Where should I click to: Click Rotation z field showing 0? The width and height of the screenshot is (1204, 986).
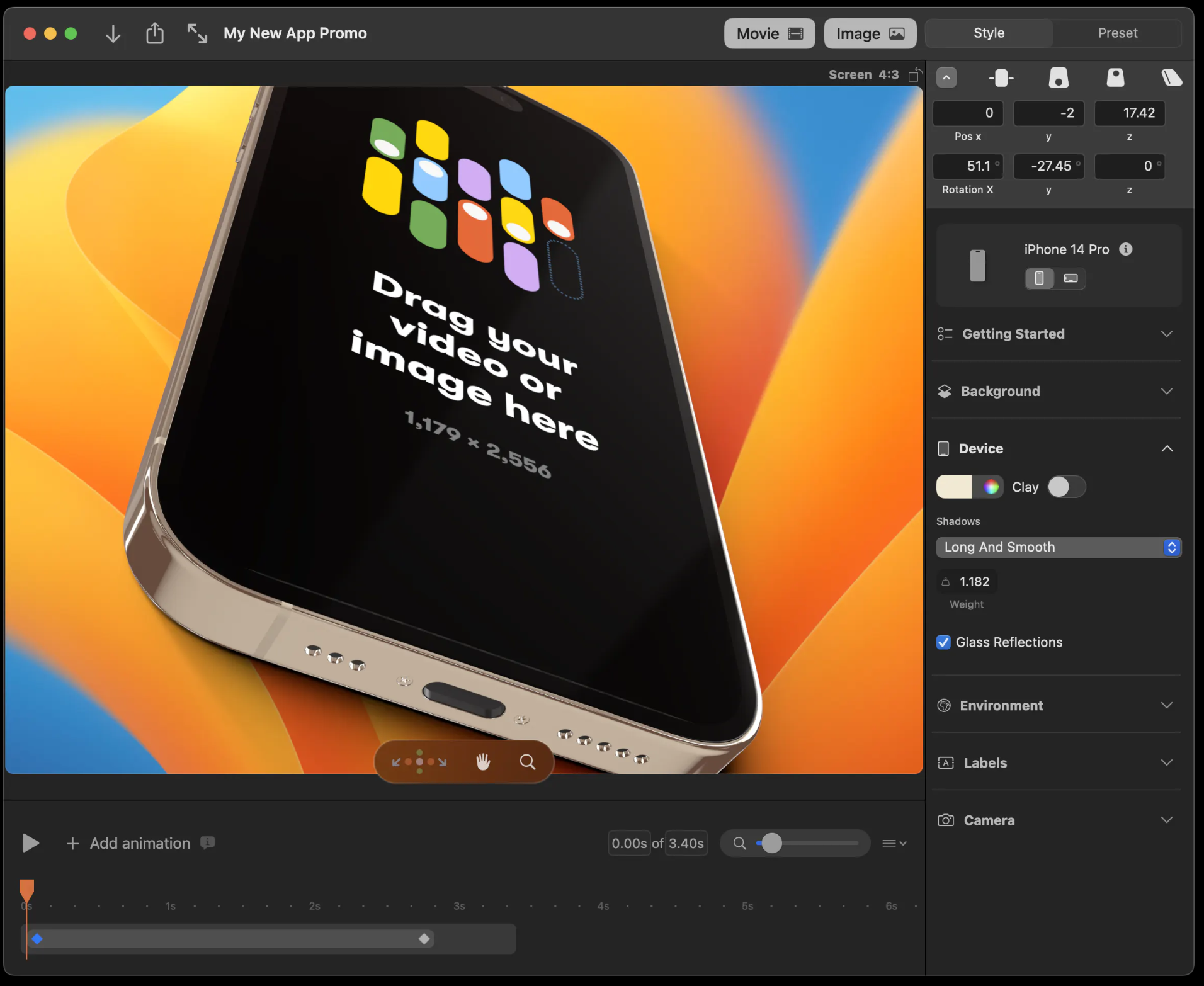(1129, 166)
